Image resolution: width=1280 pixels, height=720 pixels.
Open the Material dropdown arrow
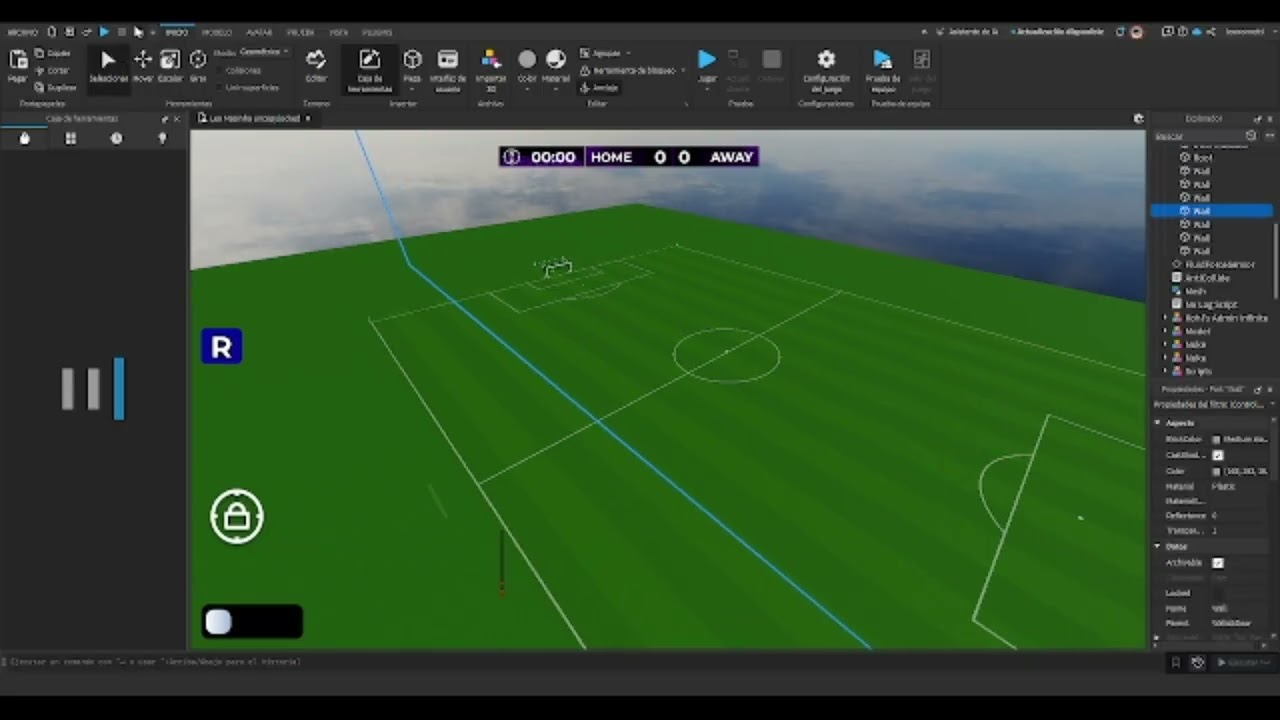coord(556,88)
